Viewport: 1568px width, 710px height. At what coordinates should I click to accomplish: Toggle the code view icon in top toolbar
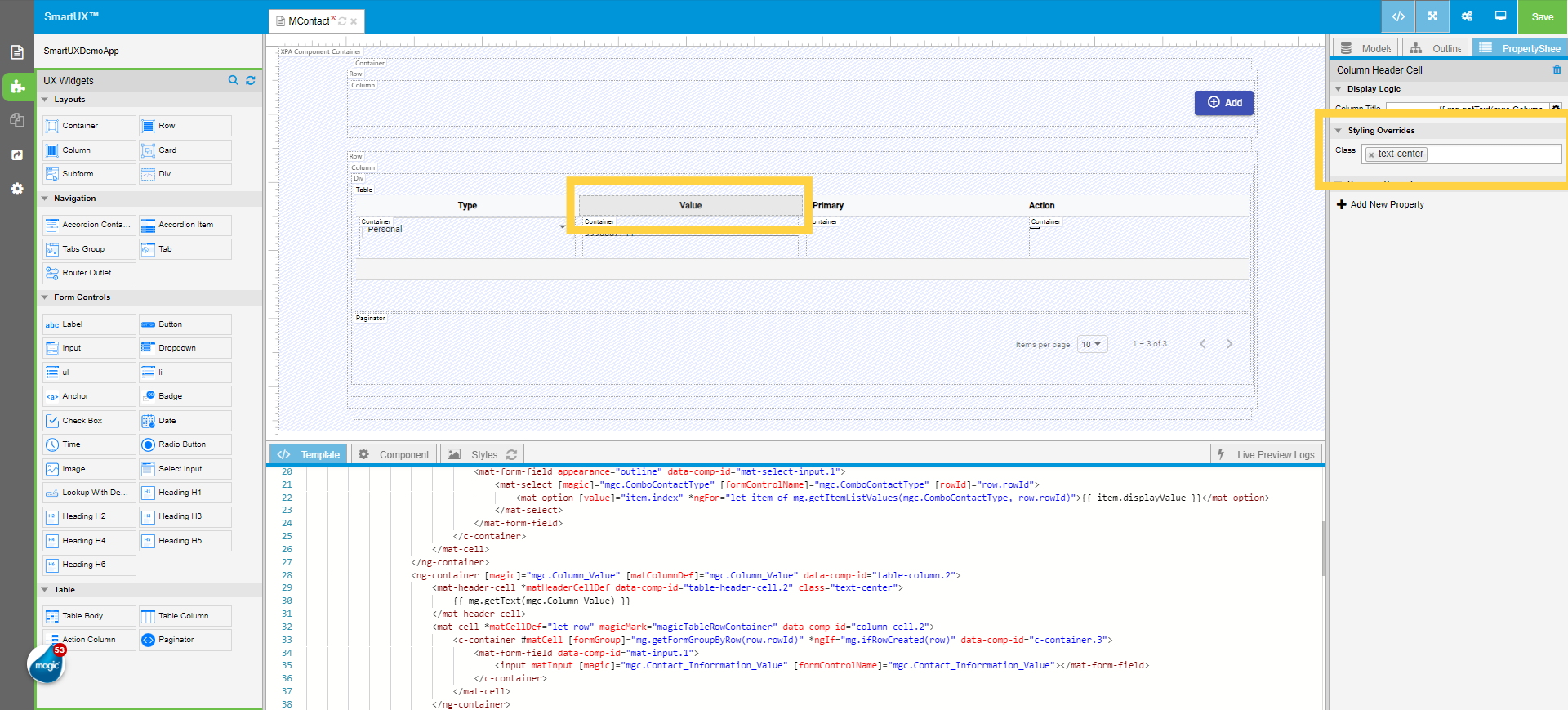pos(1398,16)
